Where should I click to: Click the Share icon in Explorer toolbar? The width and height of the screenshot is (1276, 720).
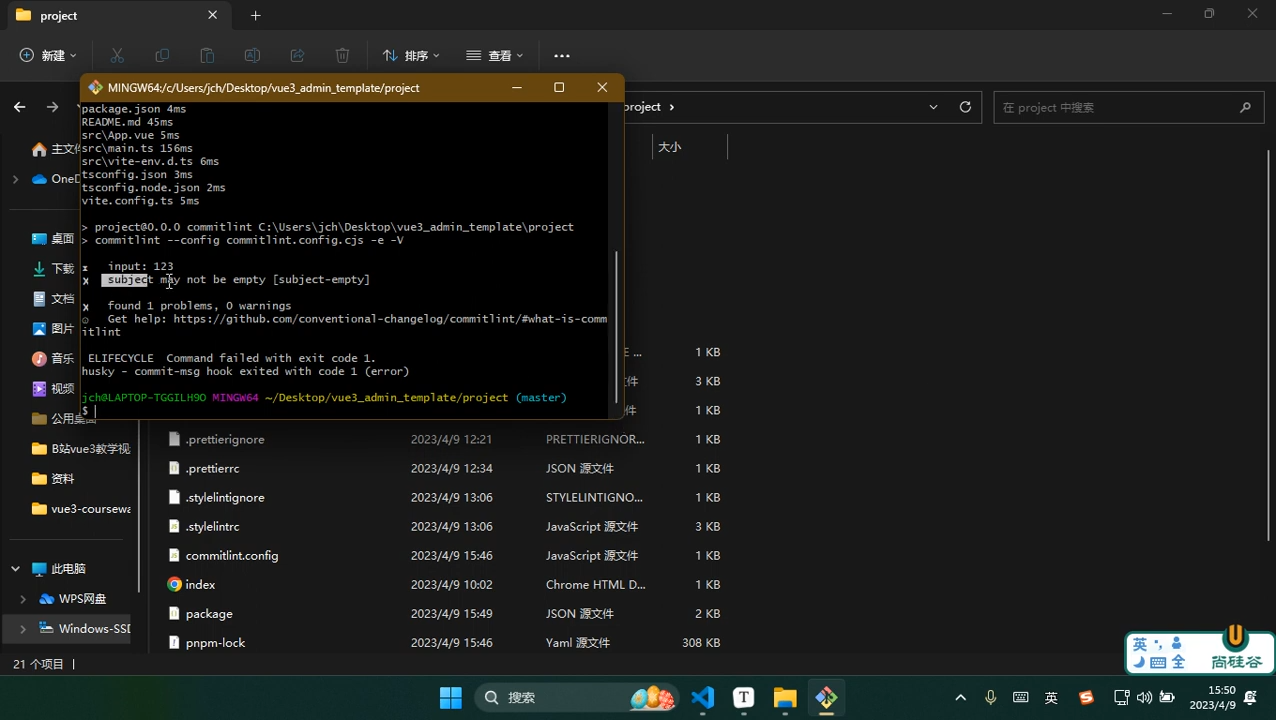(x=297, y=55)
